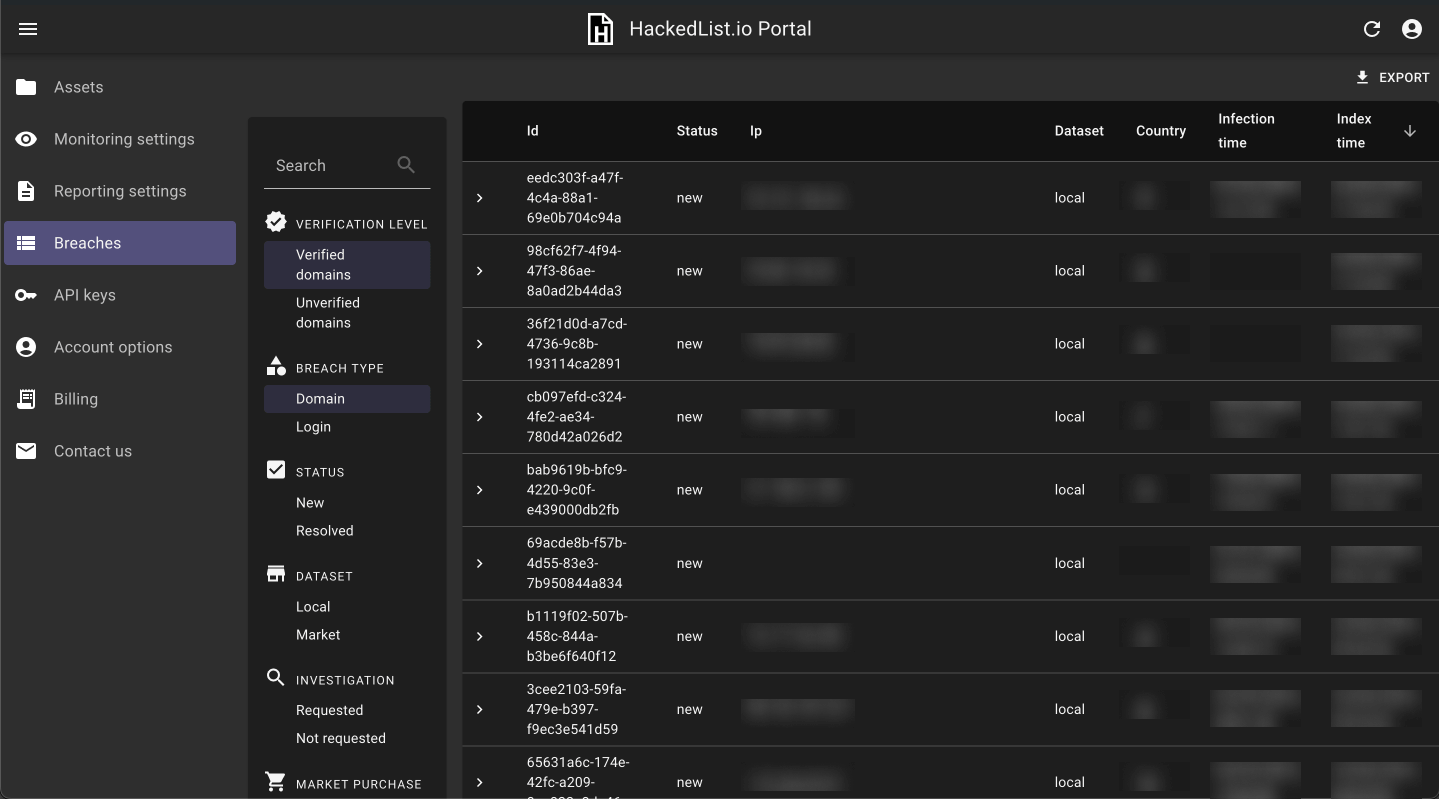Expand breach row cb097efd-c324
The image size is (1439, 799).
coord(480,417)
